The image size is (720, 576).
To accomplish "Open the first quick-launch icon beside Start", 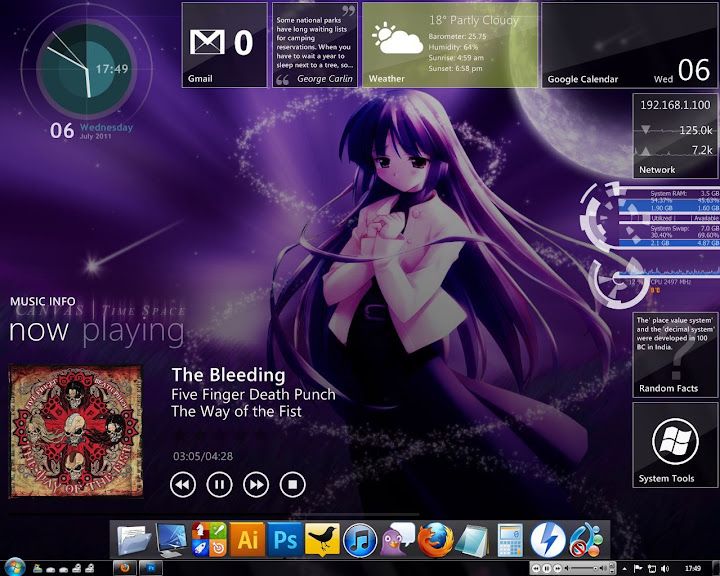I will [x=38, y=569].
